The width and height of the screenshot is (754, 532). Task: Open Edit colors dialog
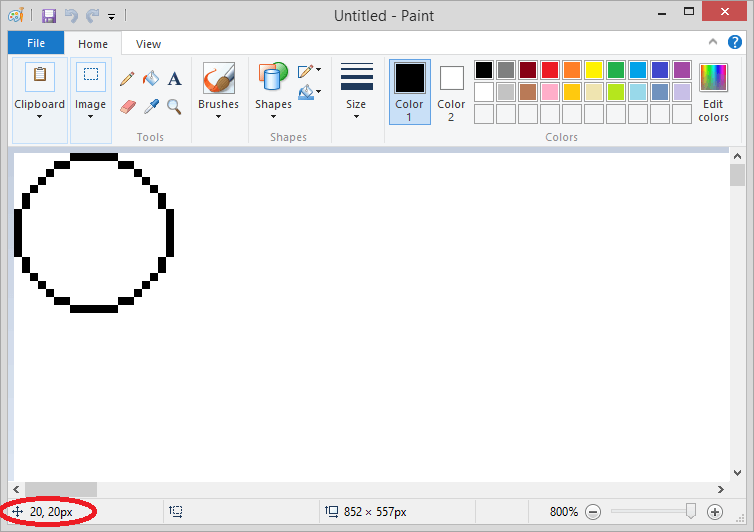(x=713, y=93)
